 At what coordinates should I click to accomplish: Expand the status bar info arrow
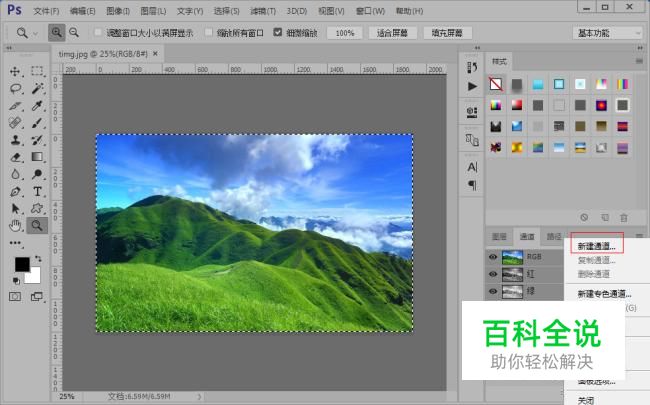pos(199,396)
